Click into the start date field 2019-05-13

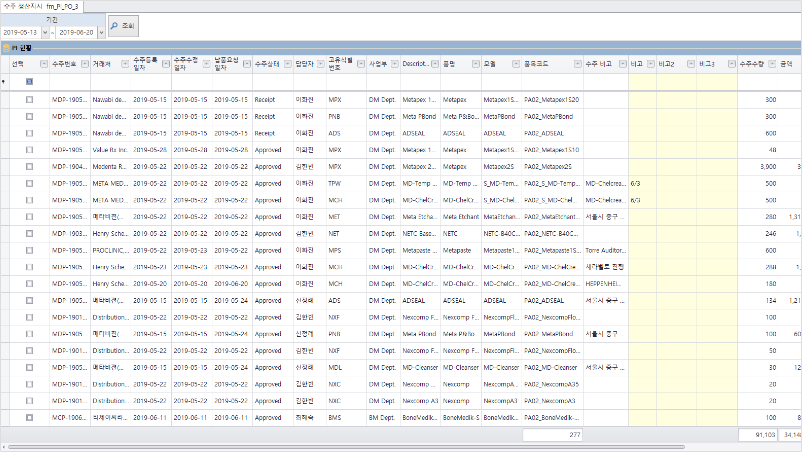coord(21,32)
